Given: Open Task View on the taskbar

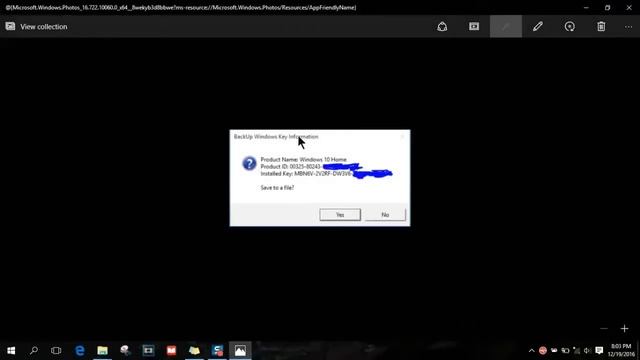Looking at the screenshot, I should [x=56, y=350].
